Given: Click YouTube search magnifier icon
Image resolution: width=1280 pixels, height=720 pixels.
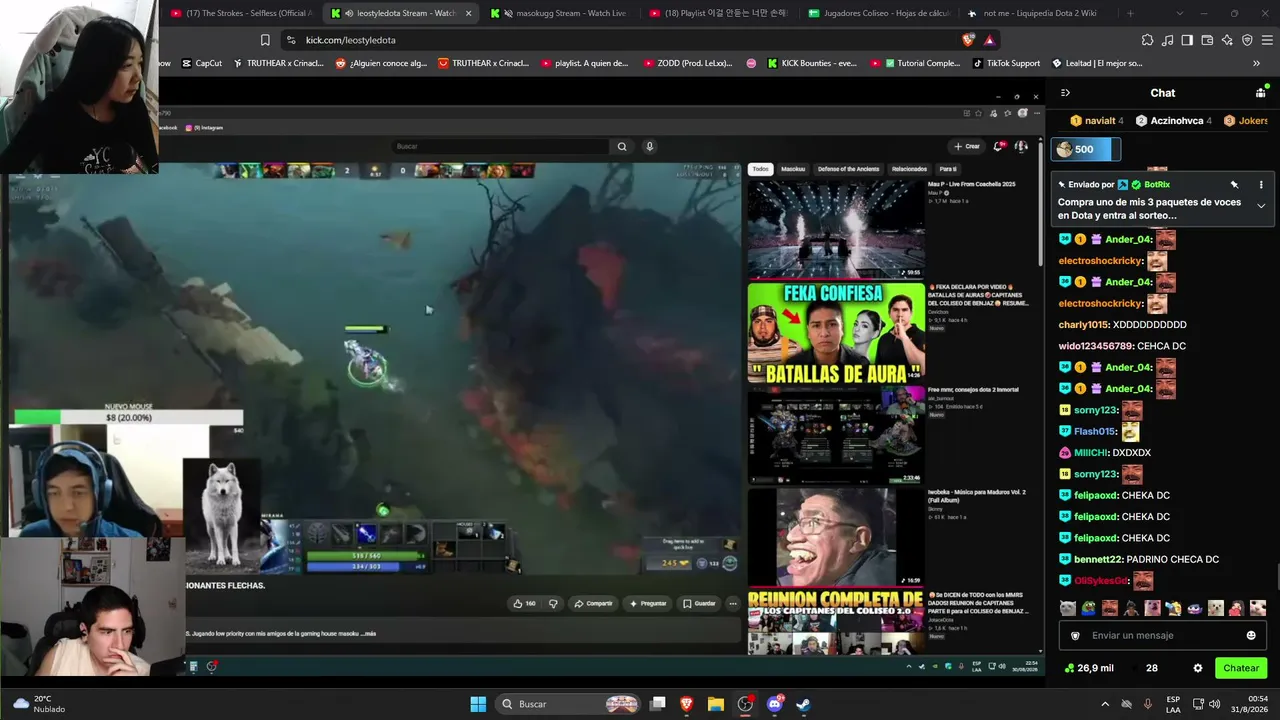Looking at the screenshot, I should click(x=622, y=146).
